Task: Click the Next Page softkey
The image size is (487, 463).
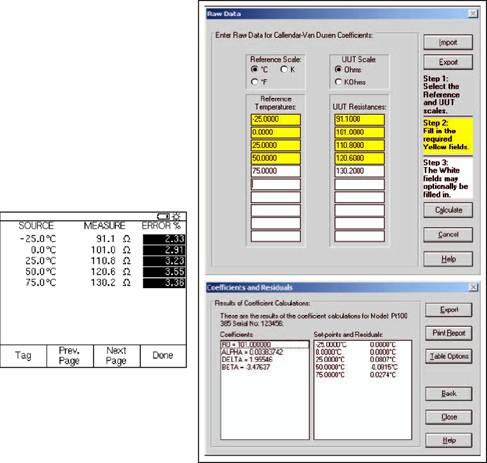Action: 116,356
